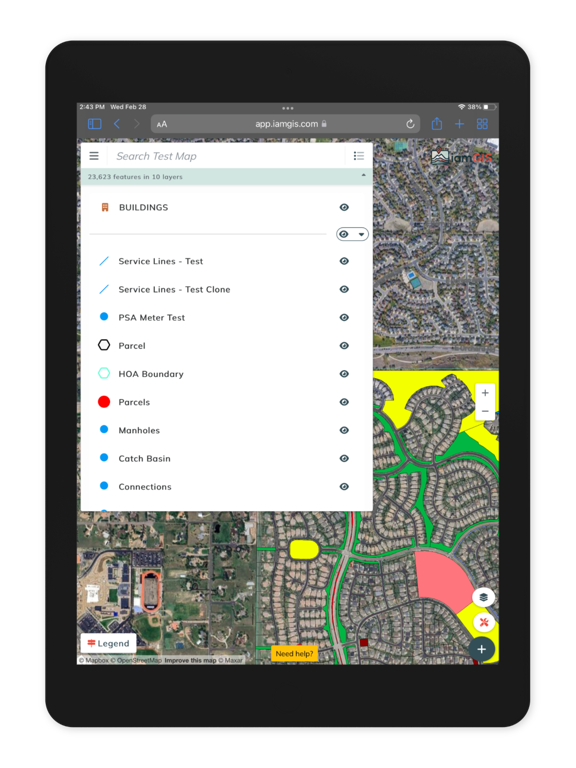Reload the page
Image resolution: width=576 pixels, height=768 pixels.
(x=410, y=124)
